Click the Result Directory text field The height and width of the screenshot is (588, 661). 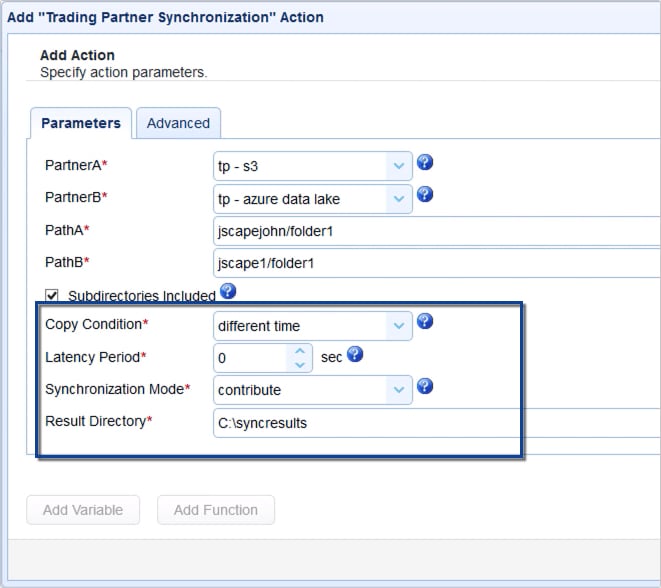(x=437, y=422)
